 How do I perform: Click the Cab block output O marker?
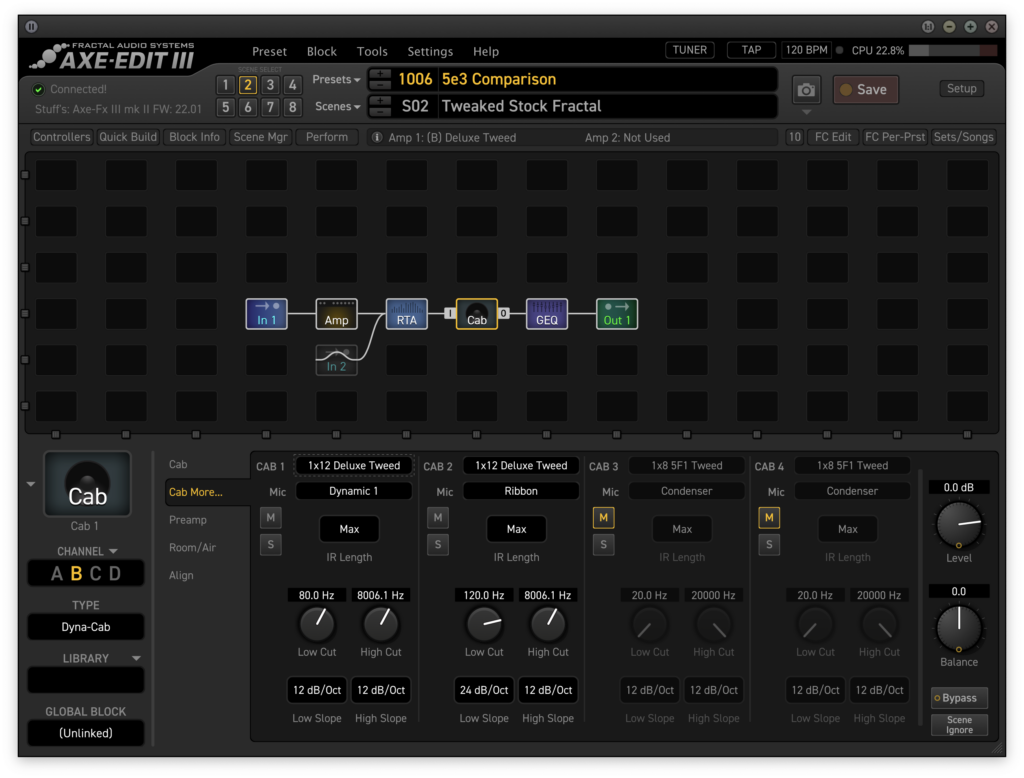tap(504, 313)
